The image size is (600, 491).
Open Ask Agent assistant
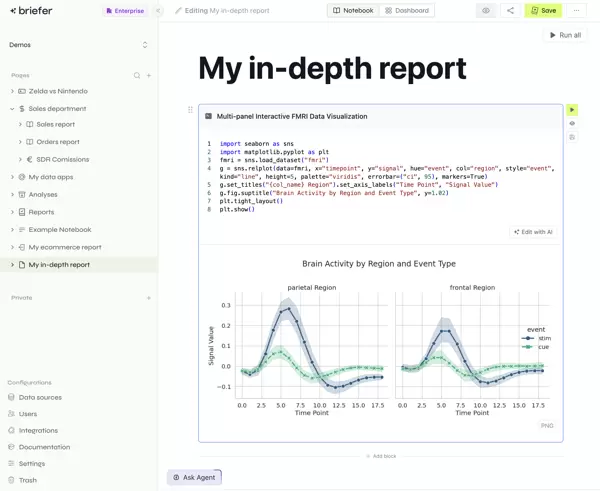[x=194, y=477]
